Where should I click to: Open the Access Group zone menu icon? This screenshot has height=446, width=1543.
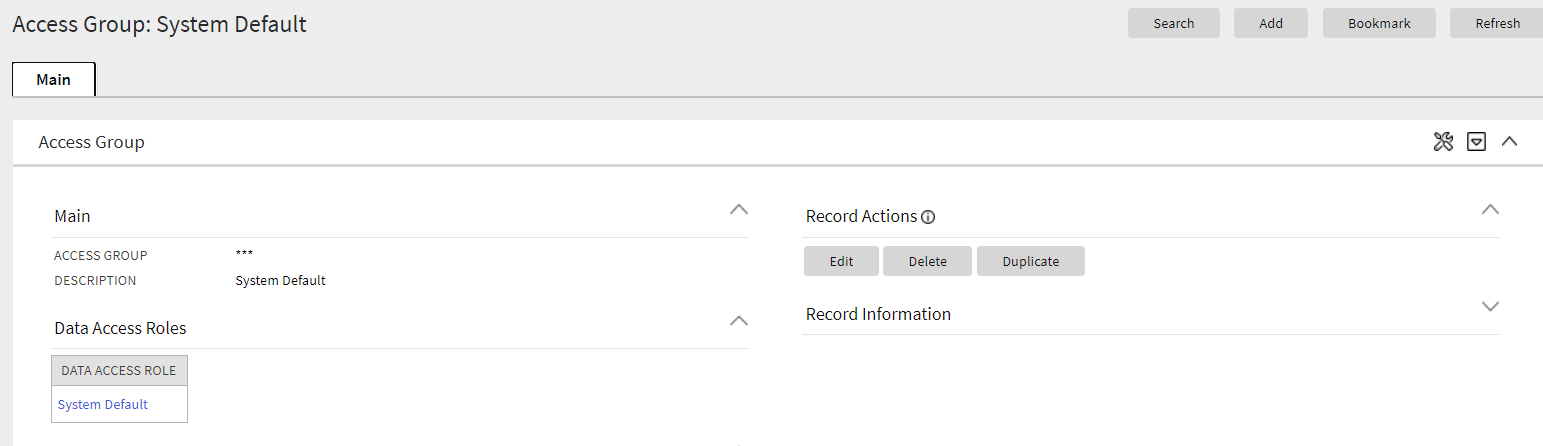point(1476,142)
